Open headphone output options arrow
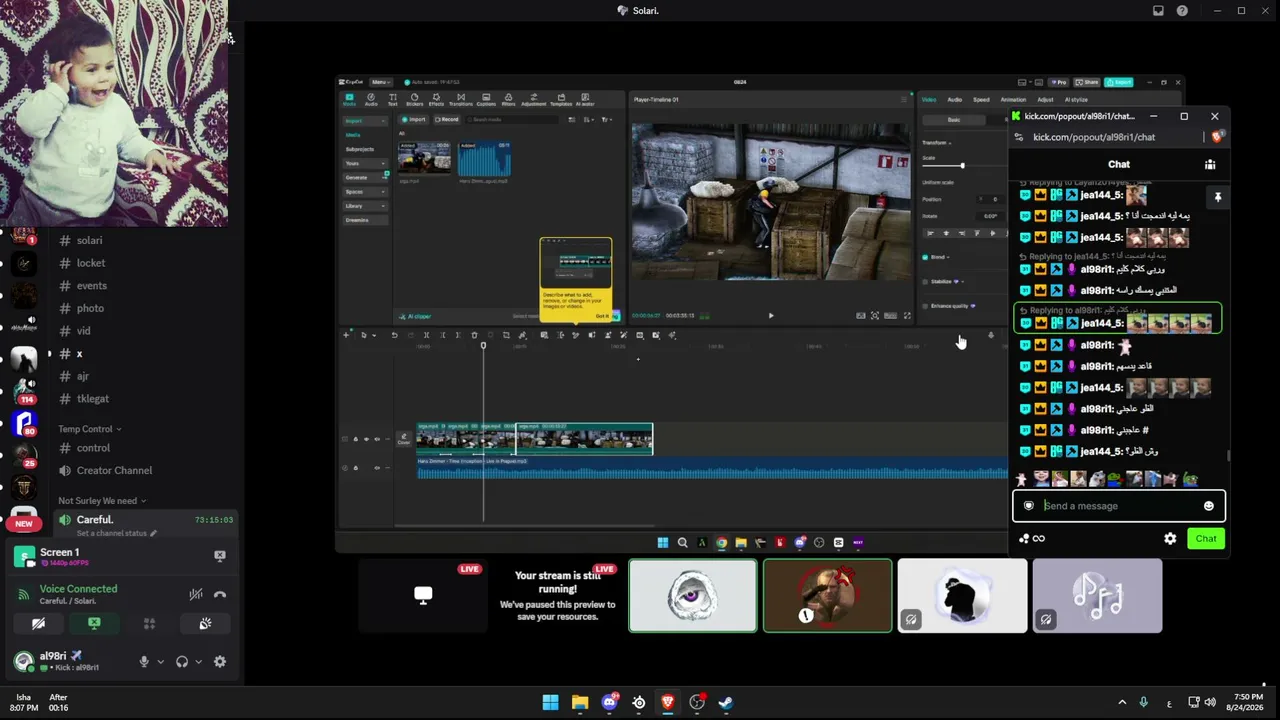The height and width of the screenshot is (720, 1280). pos(198,661)
